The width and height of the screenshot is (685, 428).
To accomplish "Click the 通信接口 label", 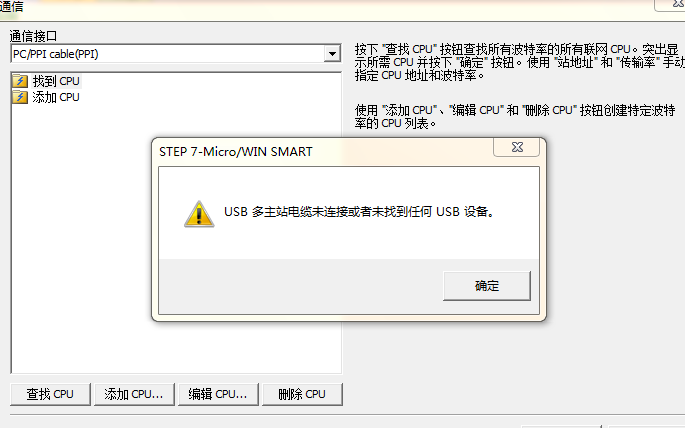I will pos(33,36).
